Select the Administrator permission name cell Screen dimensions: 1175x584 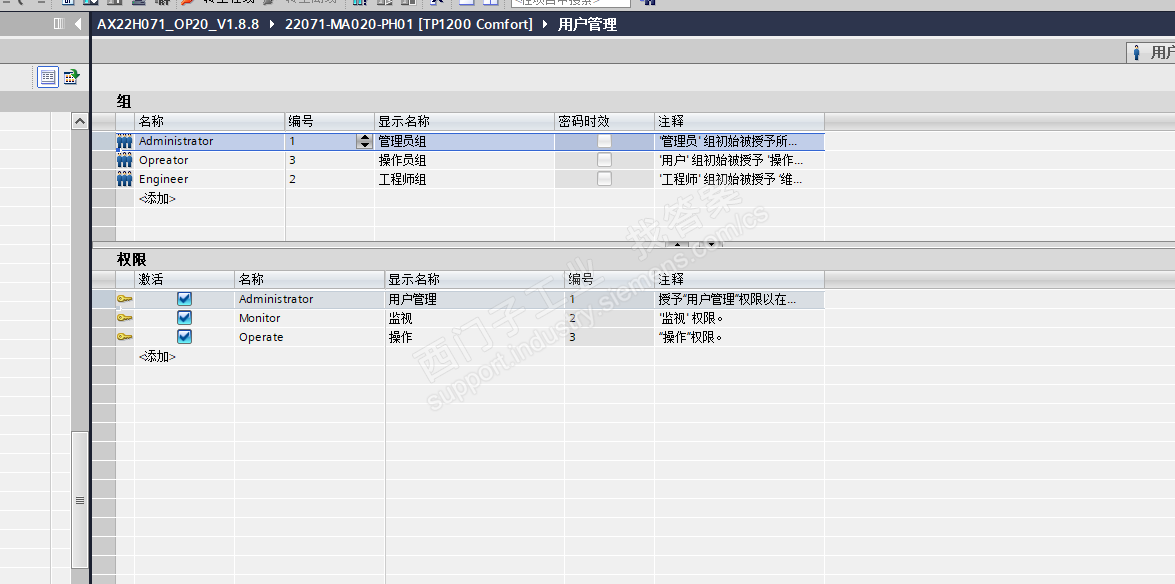(310, 299)
